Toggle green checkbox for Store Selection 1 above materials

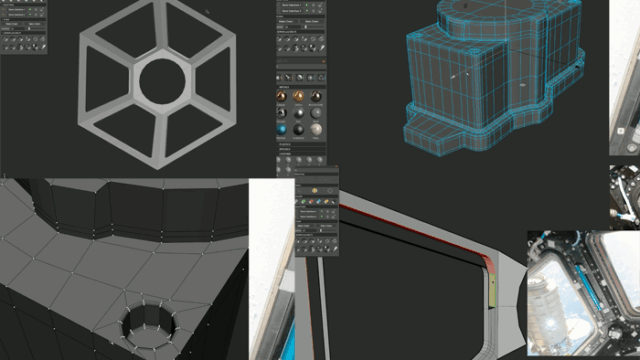click(307, 5)
